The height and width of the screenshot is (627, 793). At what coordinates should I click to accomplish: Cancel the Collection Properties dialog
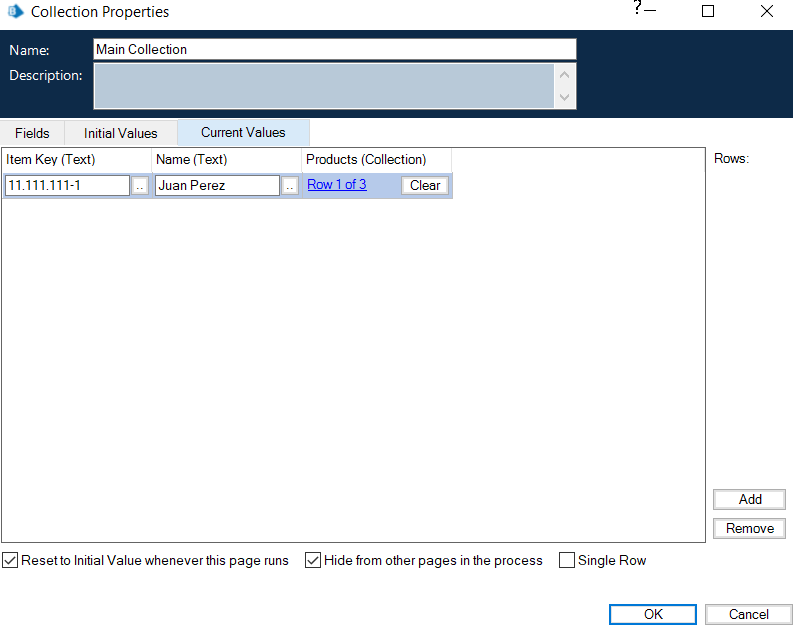(748, 614)
